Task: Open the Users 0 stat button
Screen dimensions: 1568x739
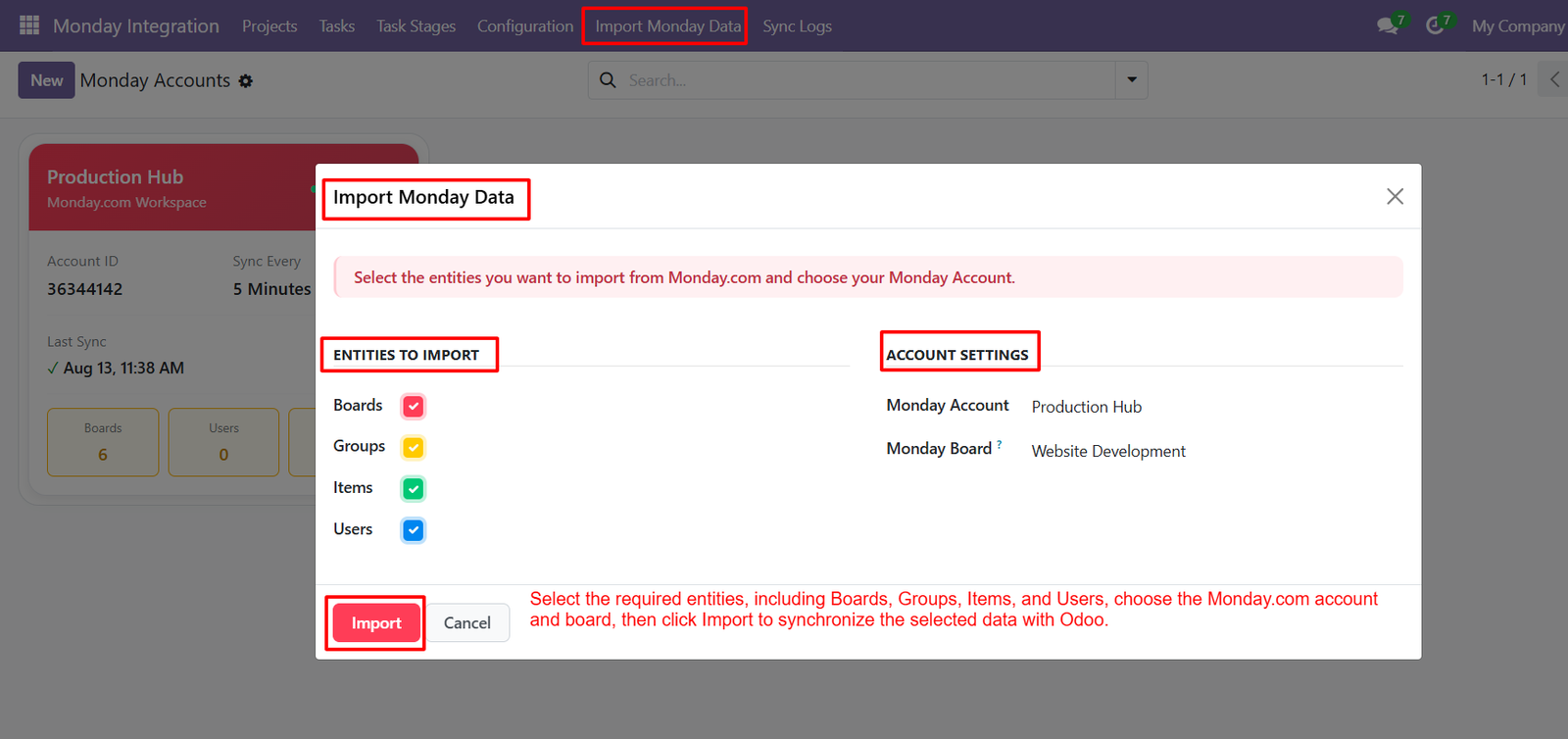Action: click(223, 442)
